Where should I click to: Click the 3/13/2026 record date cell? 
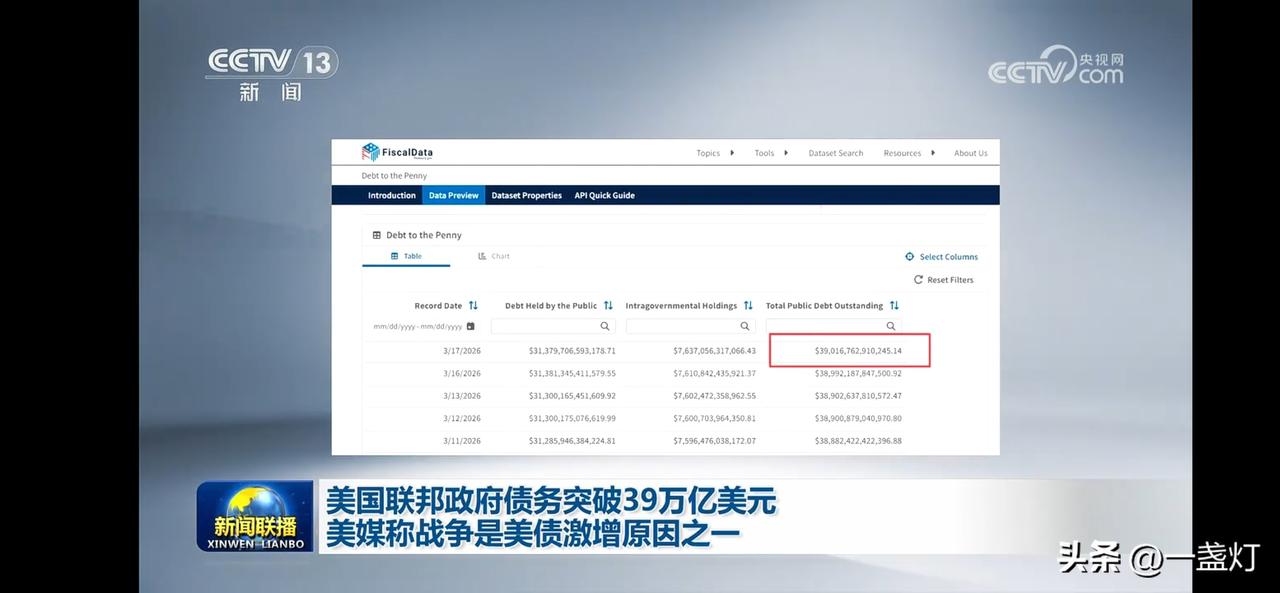coord(462,396)
